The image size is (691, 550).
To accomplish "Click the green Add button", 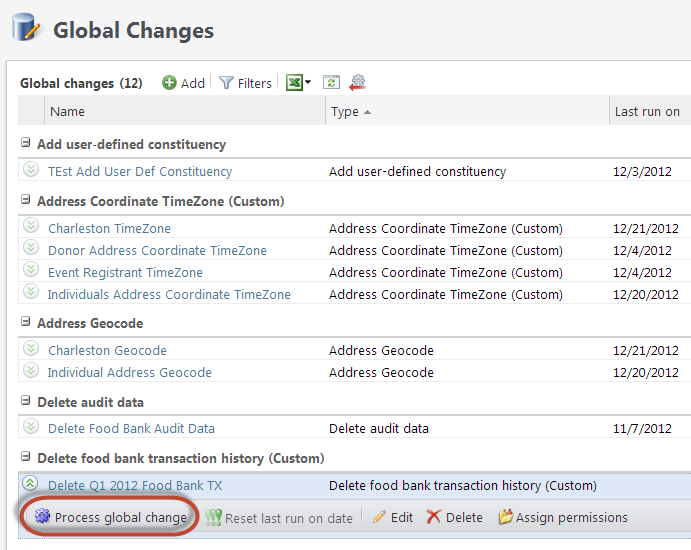I will 183,83.
